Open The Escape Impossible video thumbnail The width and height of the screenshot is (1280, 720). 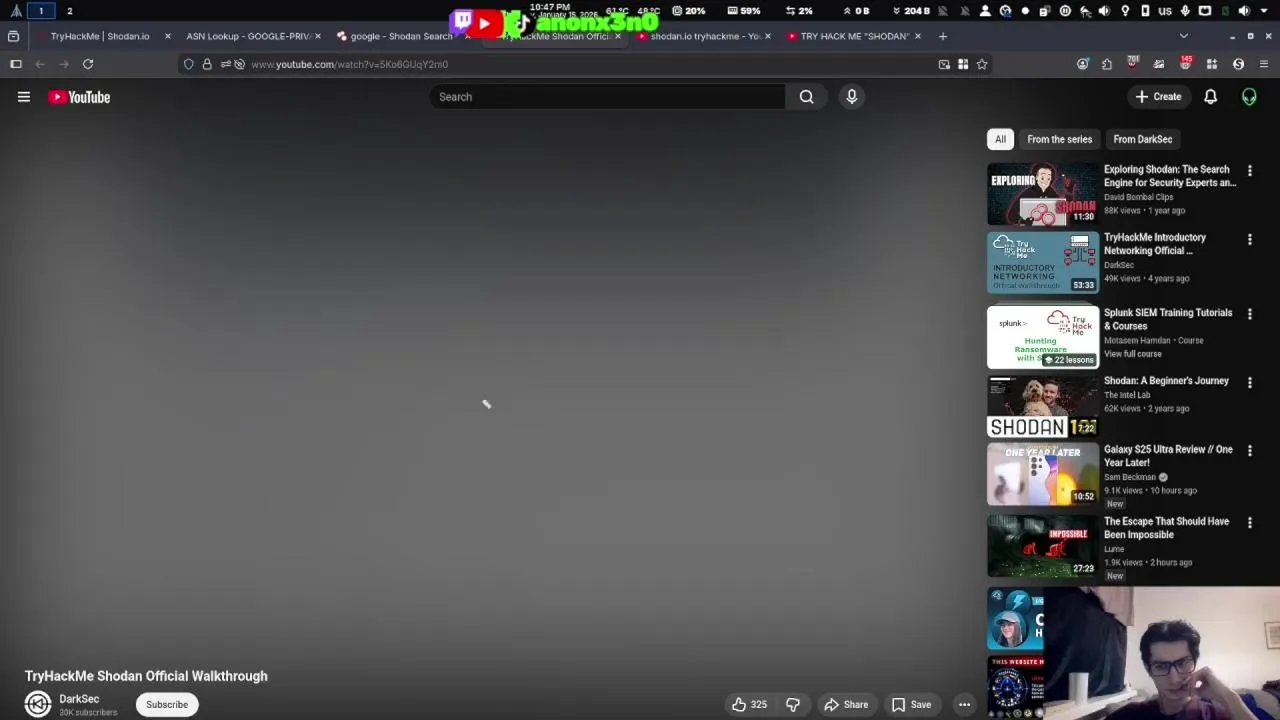point(1043,546)
